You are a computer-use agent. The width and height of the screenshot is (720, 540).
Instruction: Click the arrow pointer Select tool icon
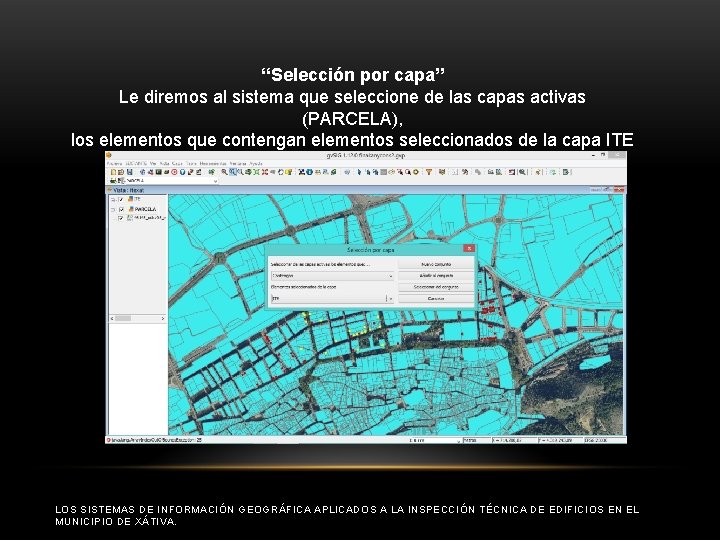[359, 172]
